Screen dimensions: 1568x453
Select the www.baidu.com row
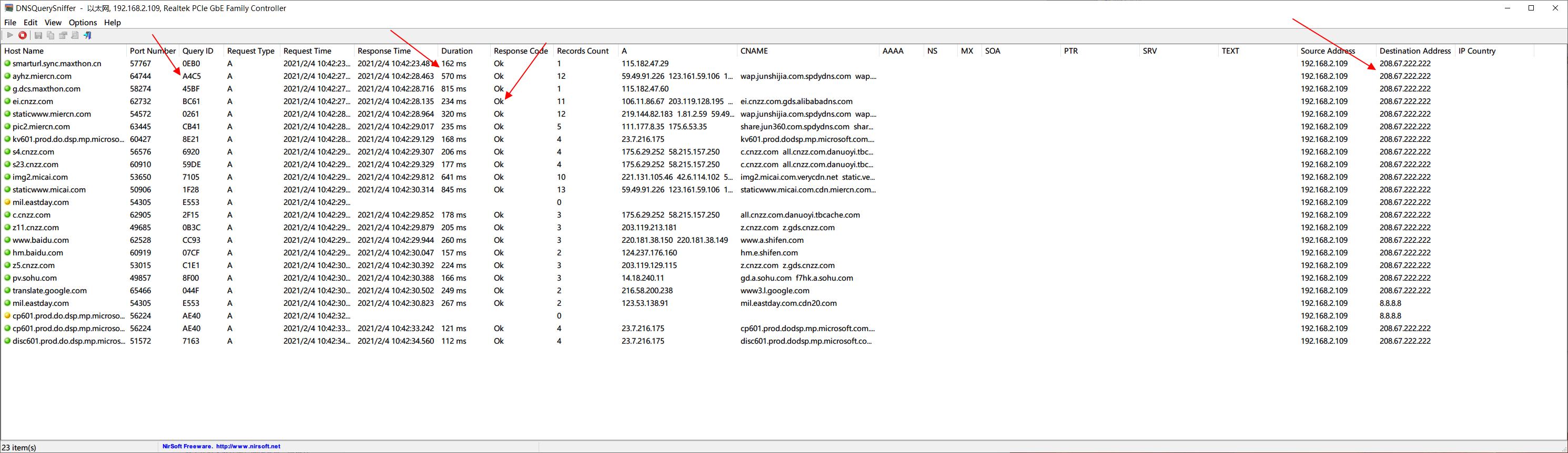tap(41, 240)
